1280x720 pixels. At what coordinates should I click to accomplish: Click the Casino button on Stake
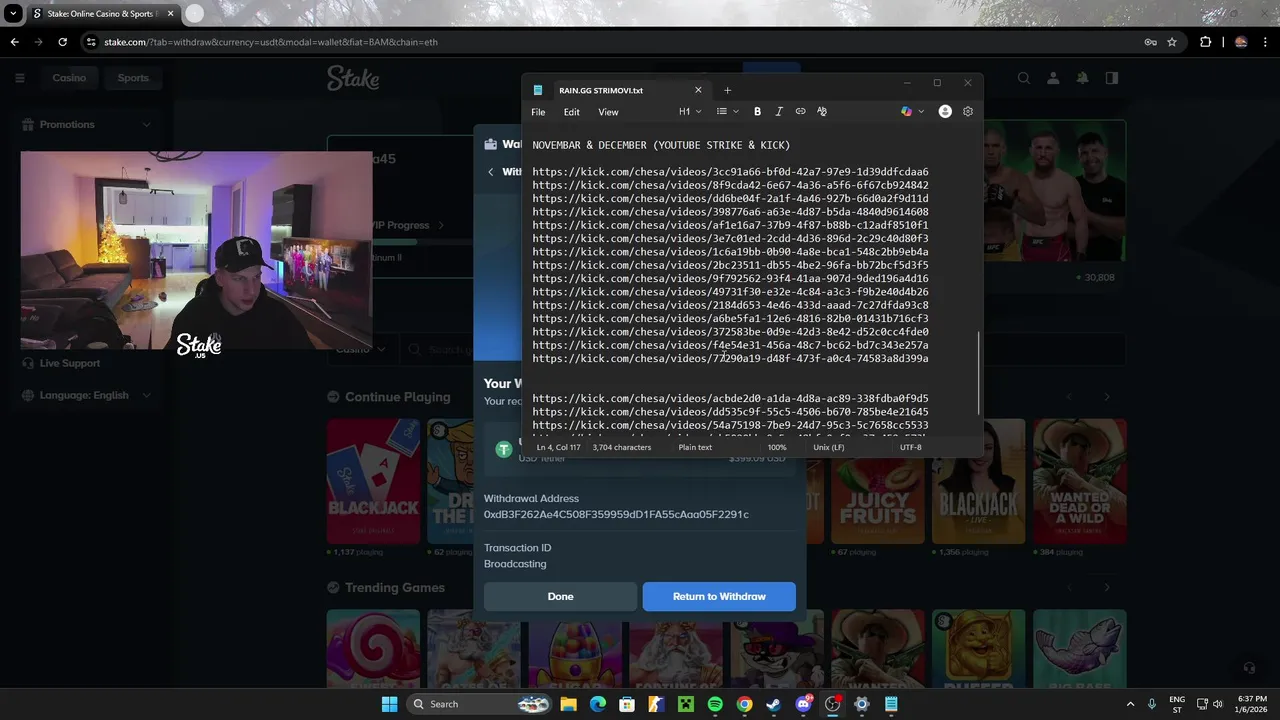coord(69,78)
